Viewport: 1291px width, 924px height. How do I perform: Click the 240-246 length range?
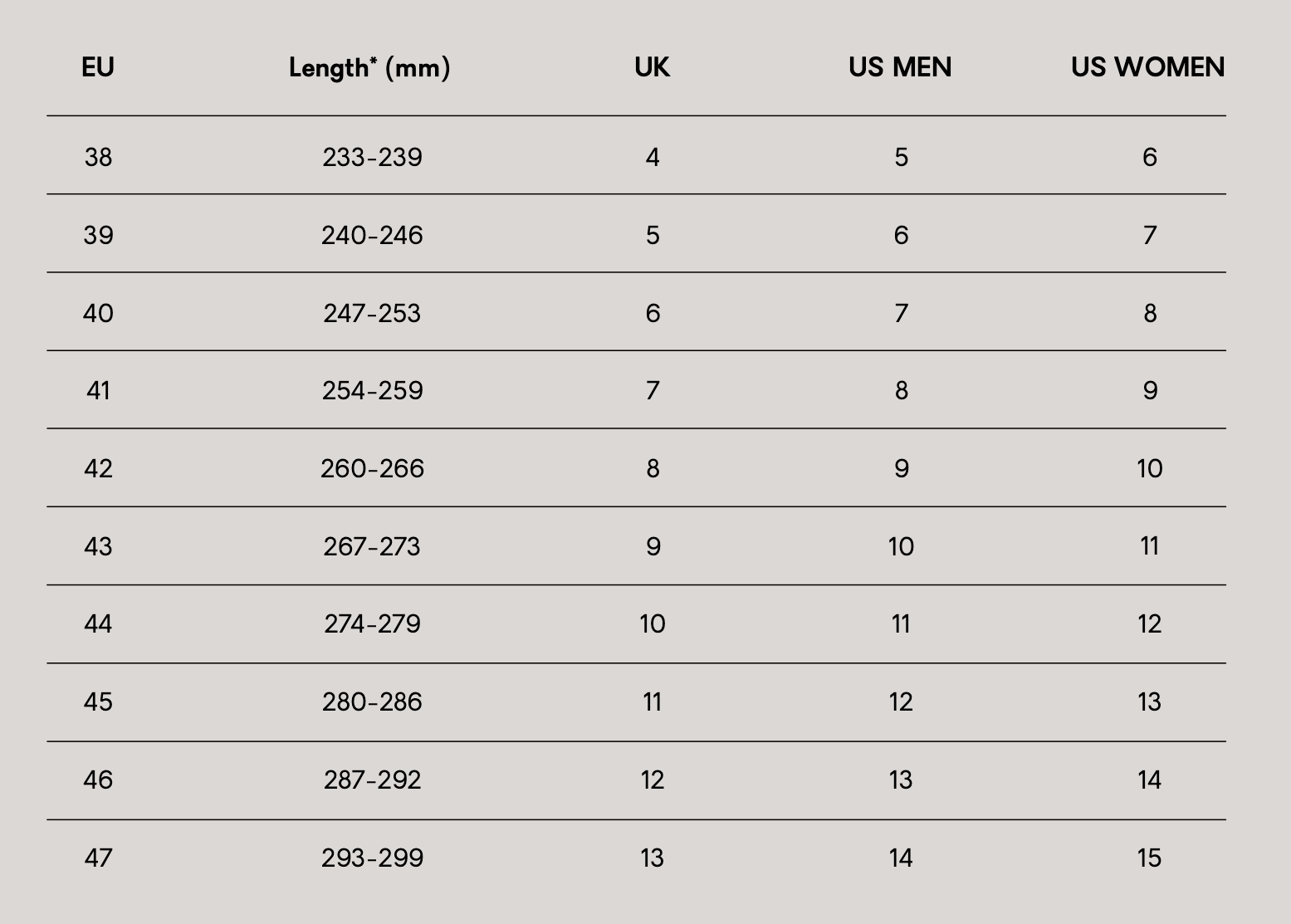tap(372, 235)
